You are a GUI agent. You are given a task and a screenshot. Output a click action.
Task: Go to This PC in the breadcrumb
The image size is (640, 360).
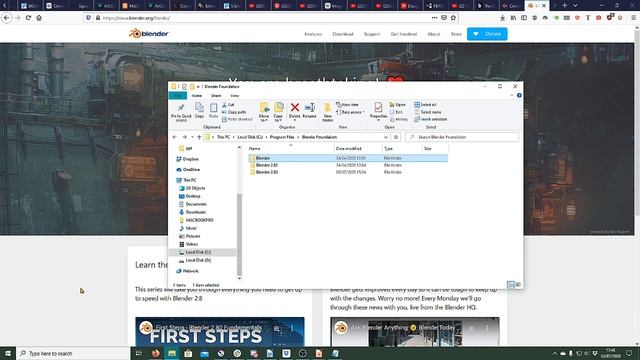click(x=223, y=137)
